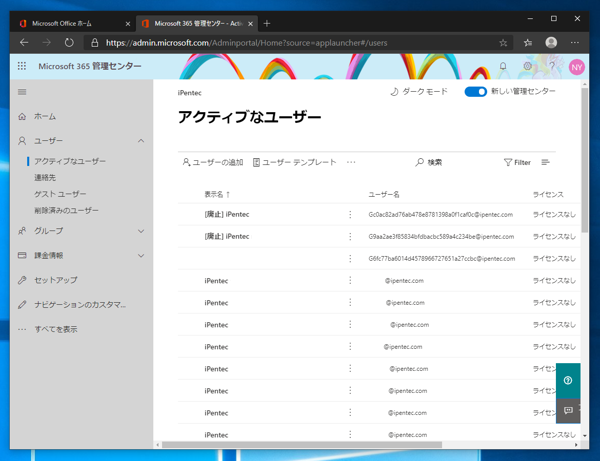
Task: View site information lock icon
Action: [x=95, y=43]
